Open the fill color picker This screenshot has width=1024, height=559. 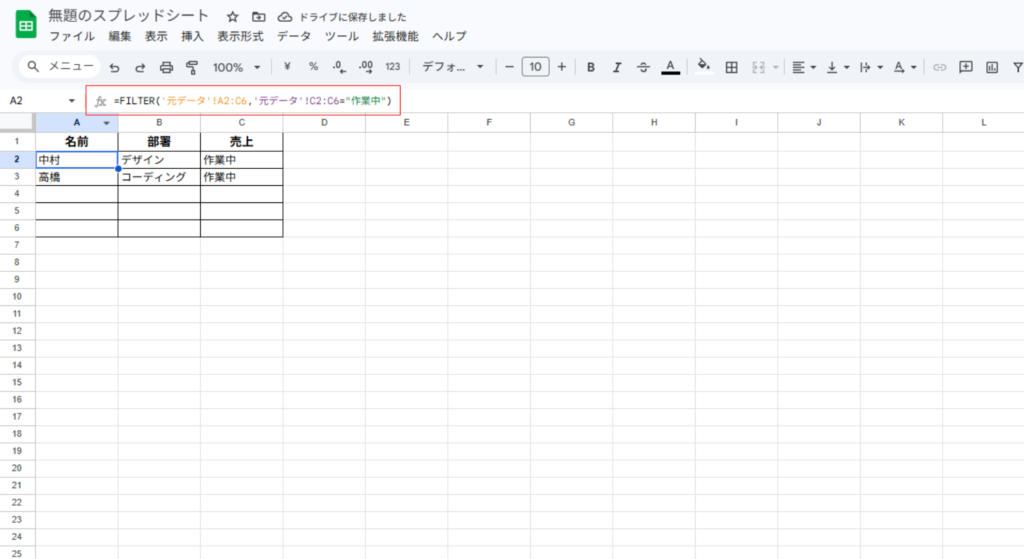703,67
